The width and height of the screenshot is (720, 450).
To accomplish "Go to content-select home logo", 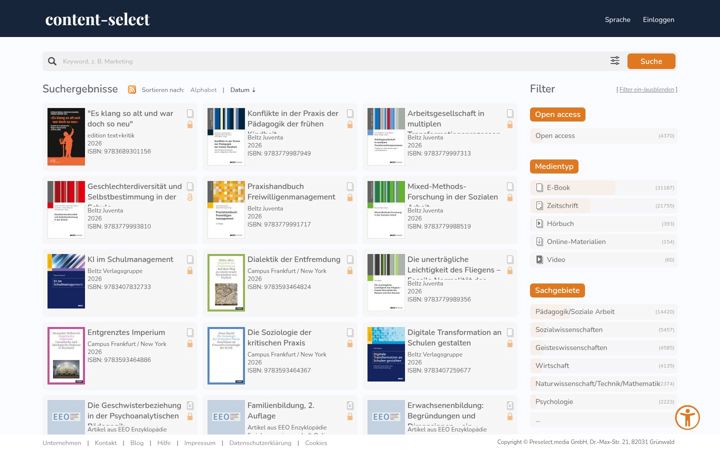I will (97, 19).
